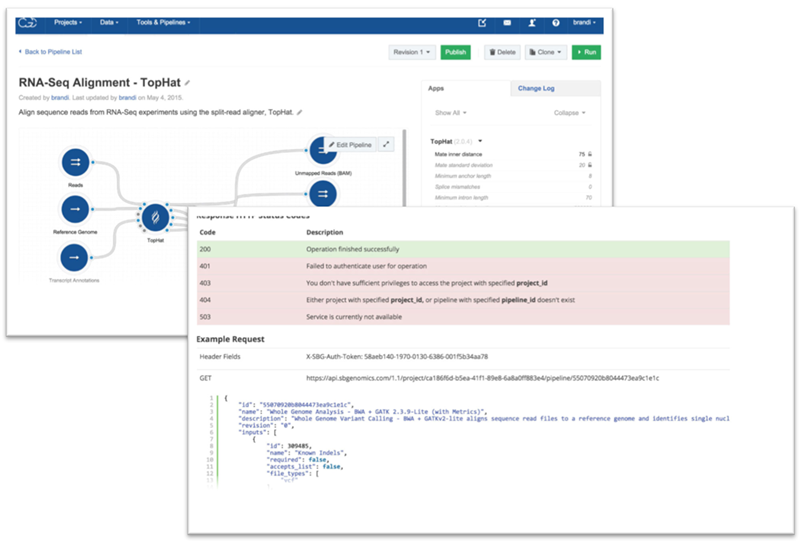The image size is (800, 542).
Task: Click the Transcript Annotations node
Action: (x=73, y=257)
